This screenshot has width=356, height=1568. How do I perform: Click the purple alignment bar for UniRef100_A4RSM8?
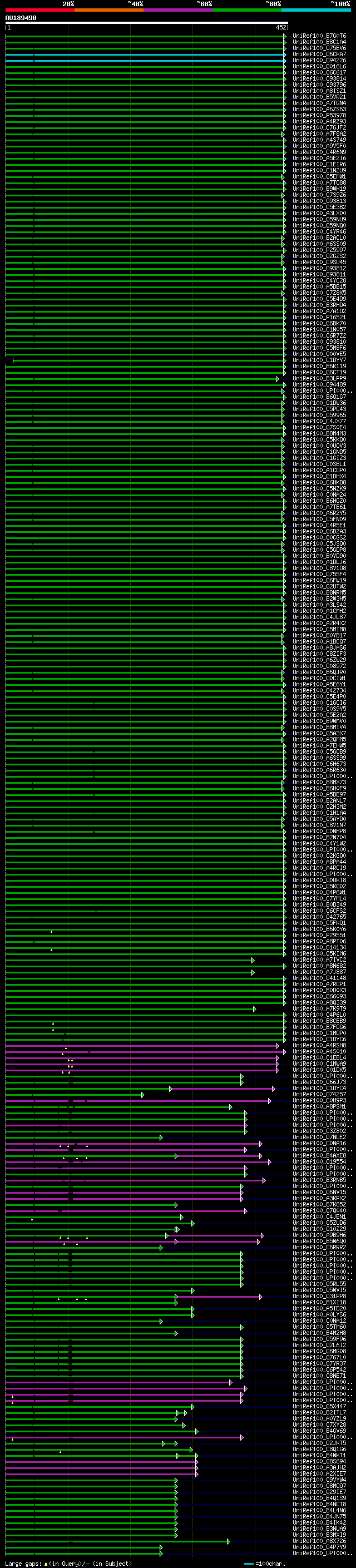pyautogui.click(x=142, y=1046)
